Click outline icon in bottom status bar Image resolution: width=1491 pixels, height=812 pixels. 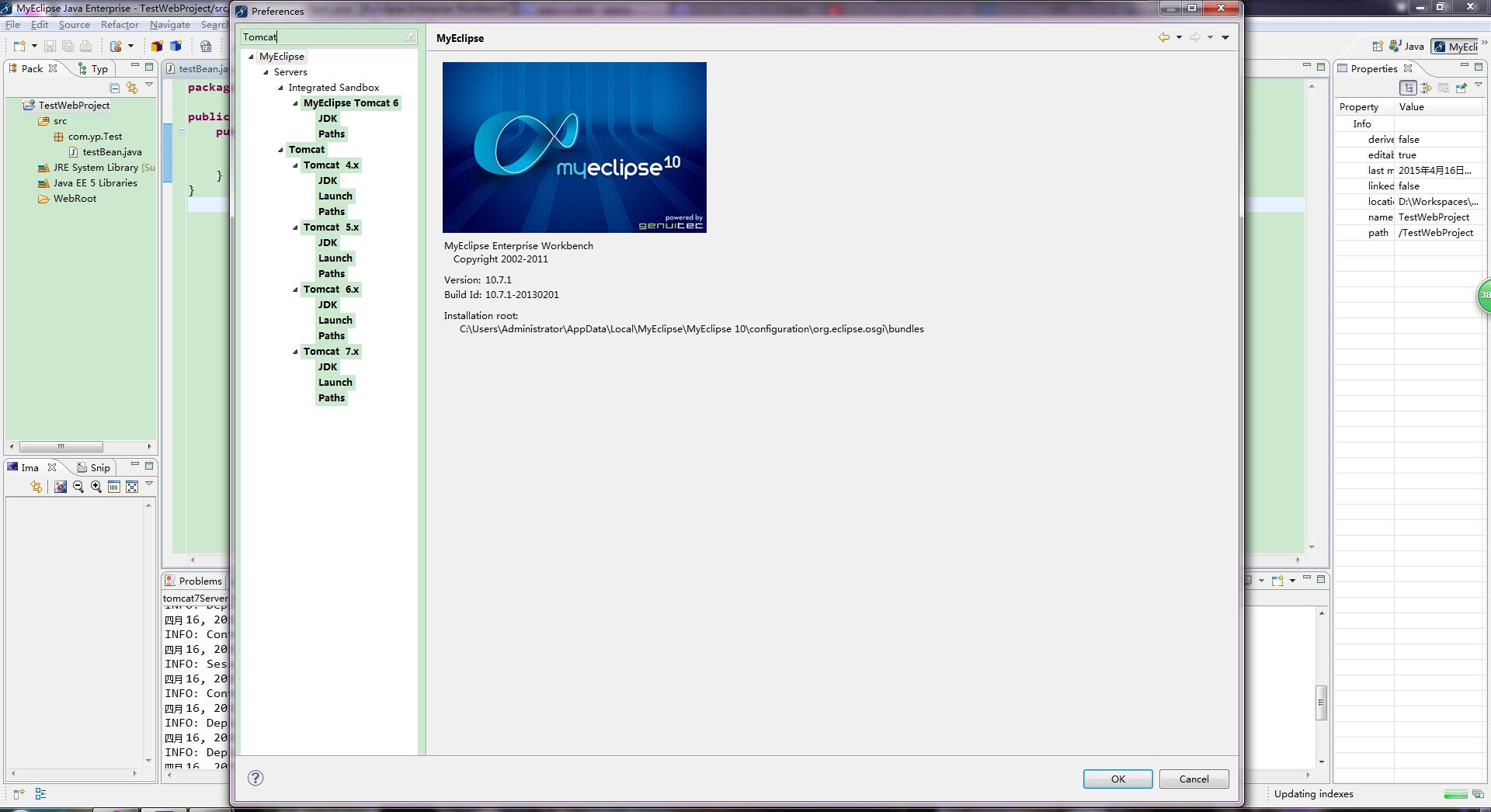click(x=41, y=794)
